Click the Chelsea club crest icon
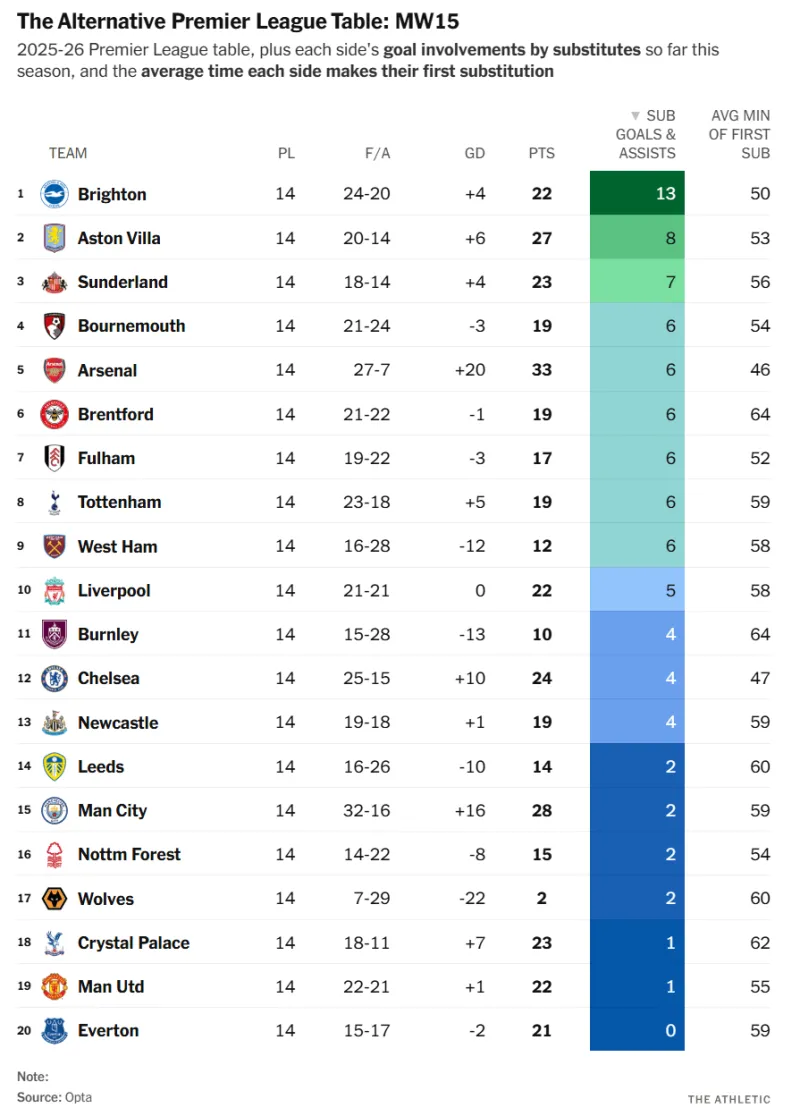The height and width of the screenshot is (1116, 800). (x=54, y=678)
